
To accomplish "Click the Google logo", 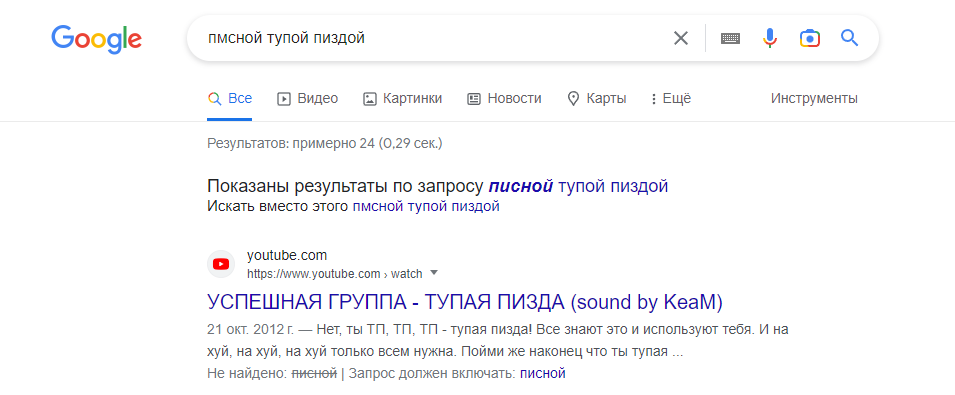I will (96, 39).
